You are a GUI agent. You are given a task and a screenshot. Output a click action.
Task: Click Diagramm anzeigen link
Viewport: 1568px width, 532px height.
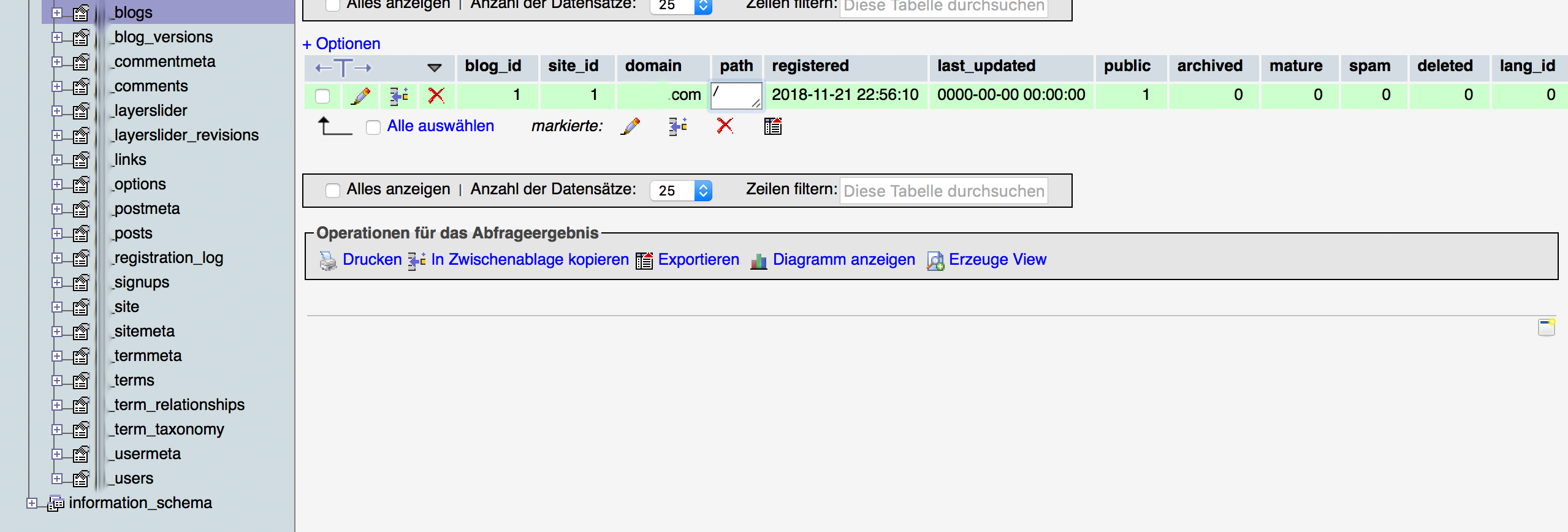[843, 260]
